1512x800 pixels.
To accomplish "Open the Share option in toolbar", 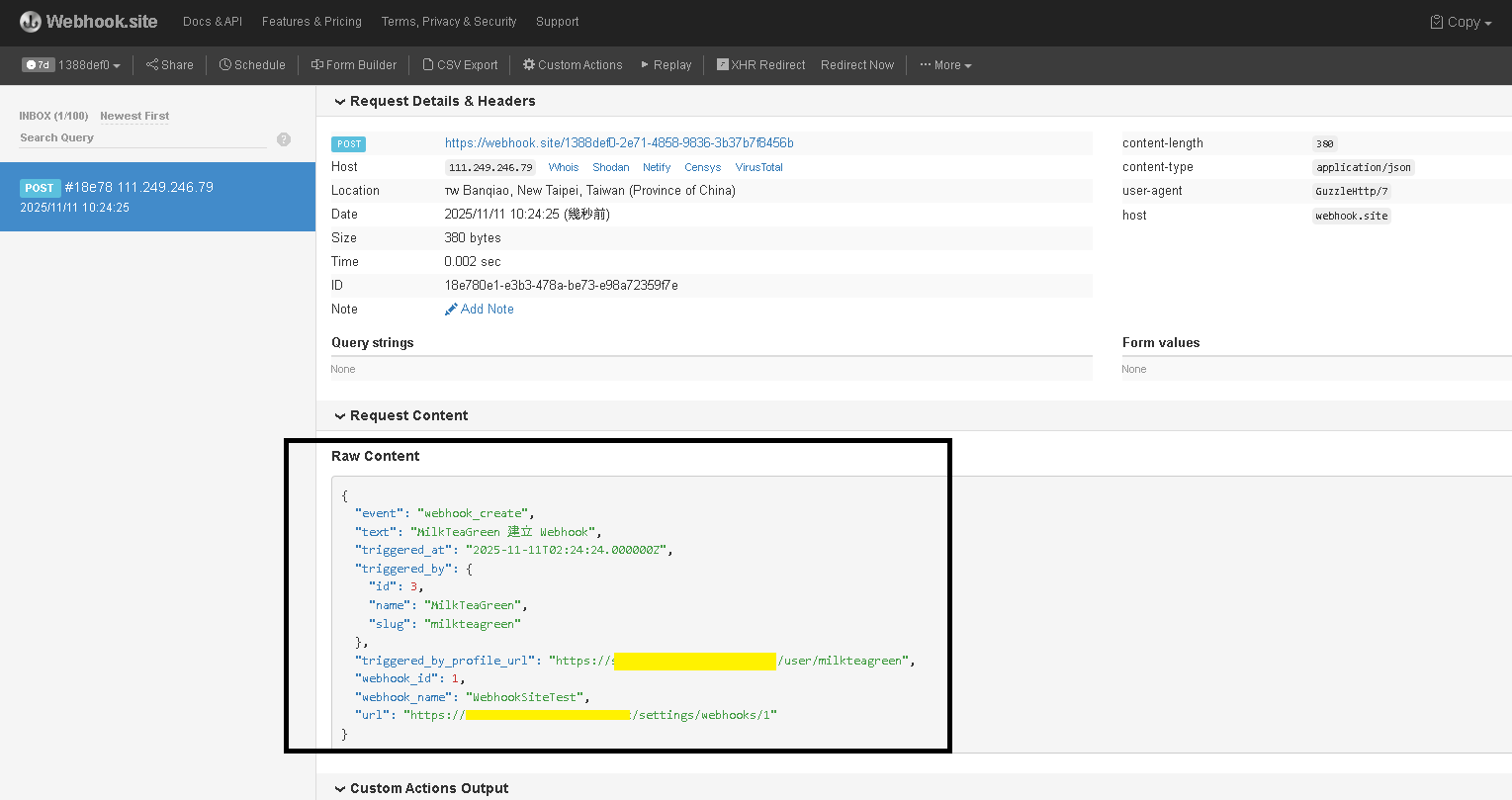I will [x=170, y=65].
